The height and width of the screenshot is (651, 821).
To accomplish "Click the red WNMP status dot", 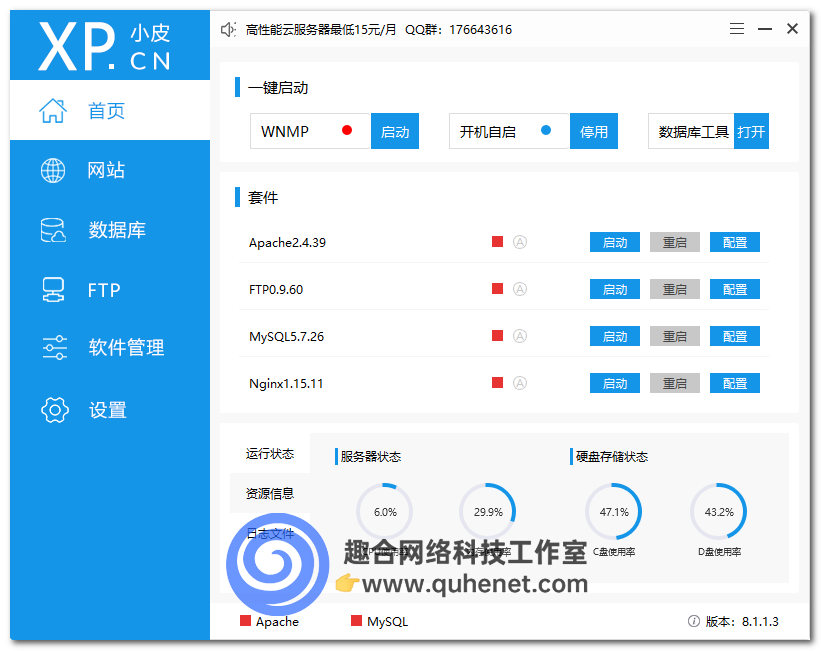I will click(347, 130).
